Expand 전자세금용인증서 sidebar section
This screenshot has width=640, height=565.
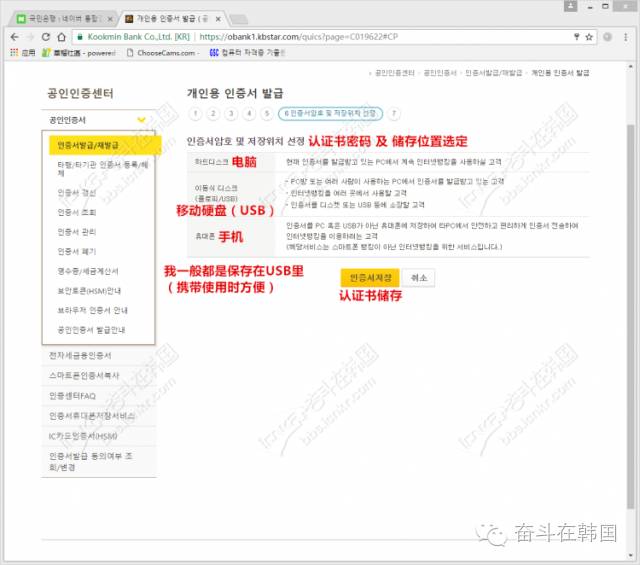click(x=99, y=356)
